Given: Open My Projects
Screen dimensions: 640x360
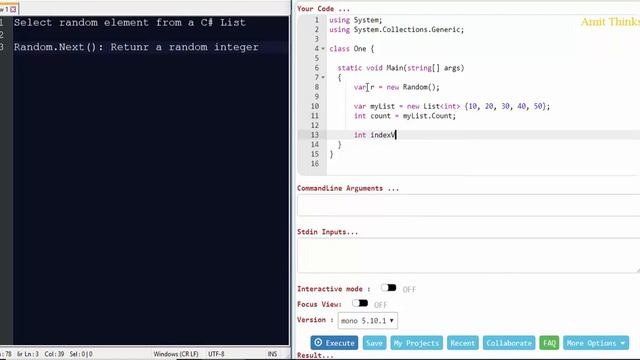Looking at the screenshot, I should pos(416,343).
